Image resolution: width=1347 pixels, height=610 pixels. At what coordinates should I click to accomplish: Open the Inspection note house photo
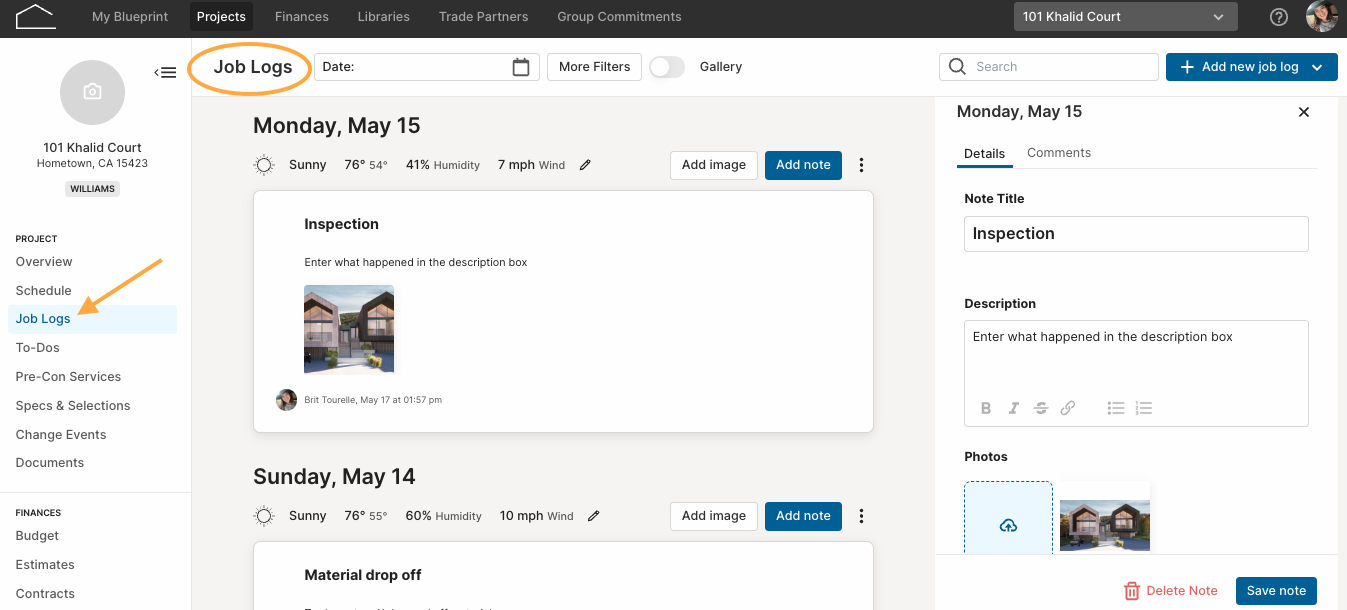349,329
